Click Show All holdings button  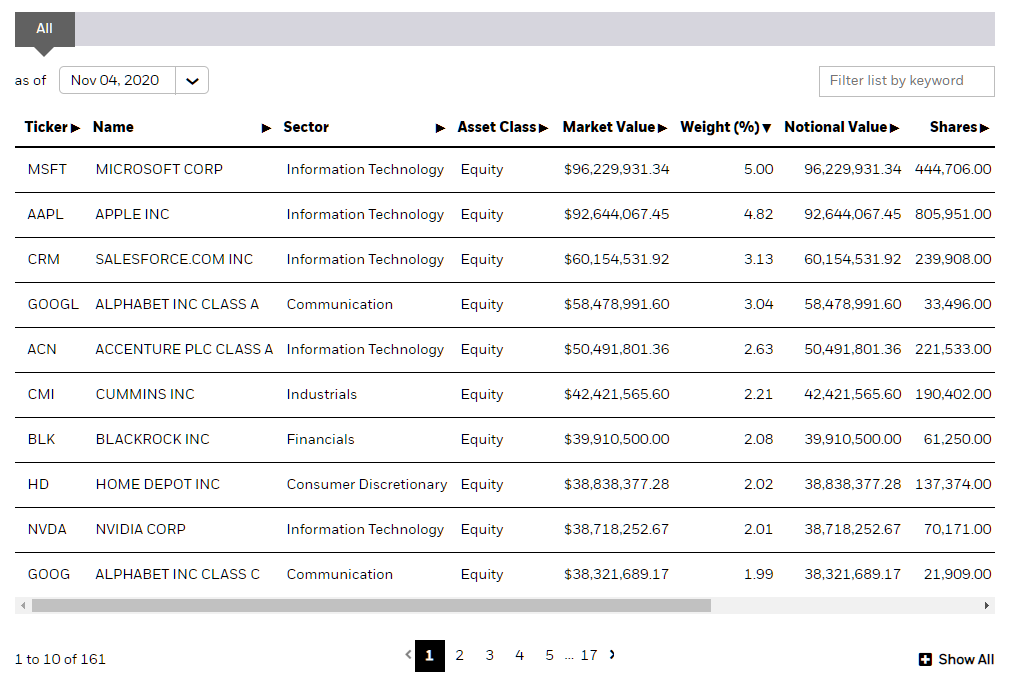click(x=956, y=659)
